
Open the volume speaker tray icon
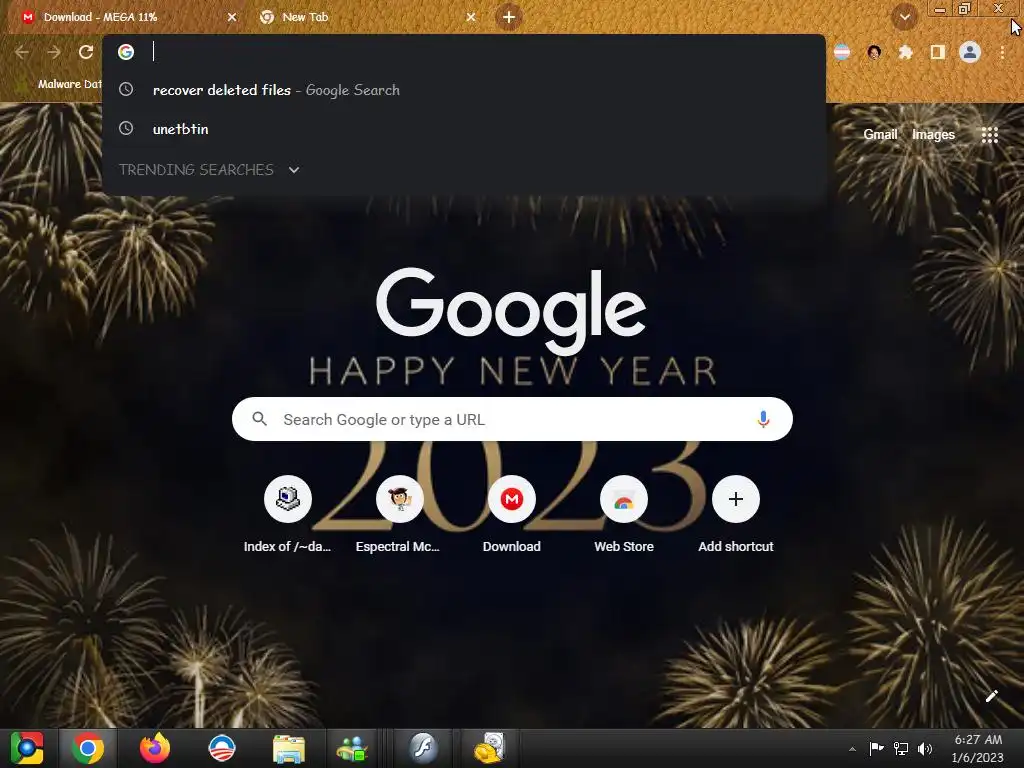(x=925, y=748)
